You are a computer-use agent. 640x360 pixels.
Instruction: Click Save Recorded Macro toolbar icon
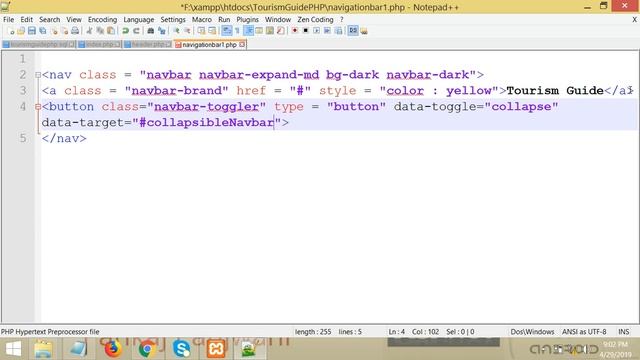coord(338,31)
